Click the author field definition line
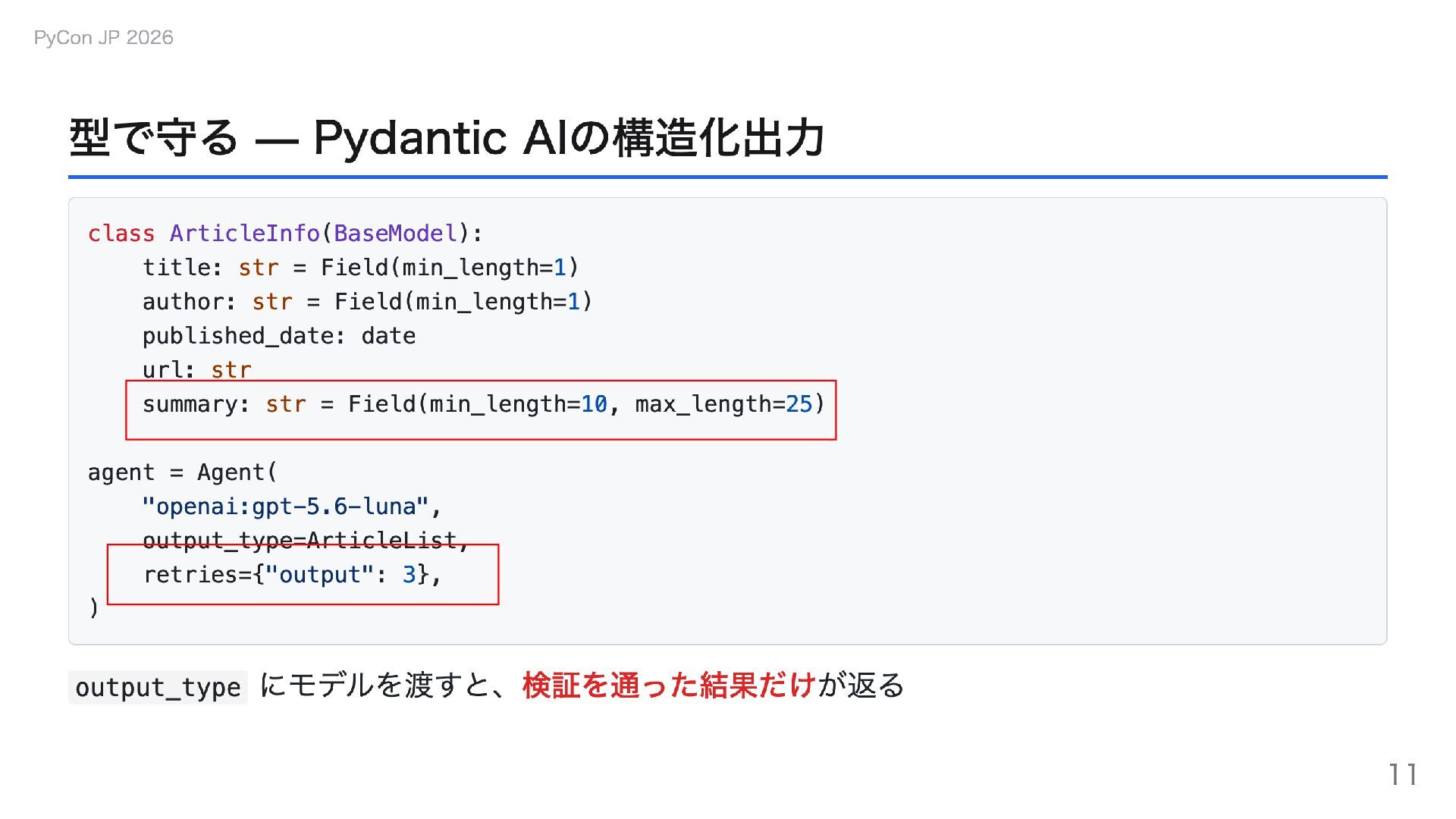Image resolution: width=1456 pixels, height=819 pixels. click(x=368, y=302)
